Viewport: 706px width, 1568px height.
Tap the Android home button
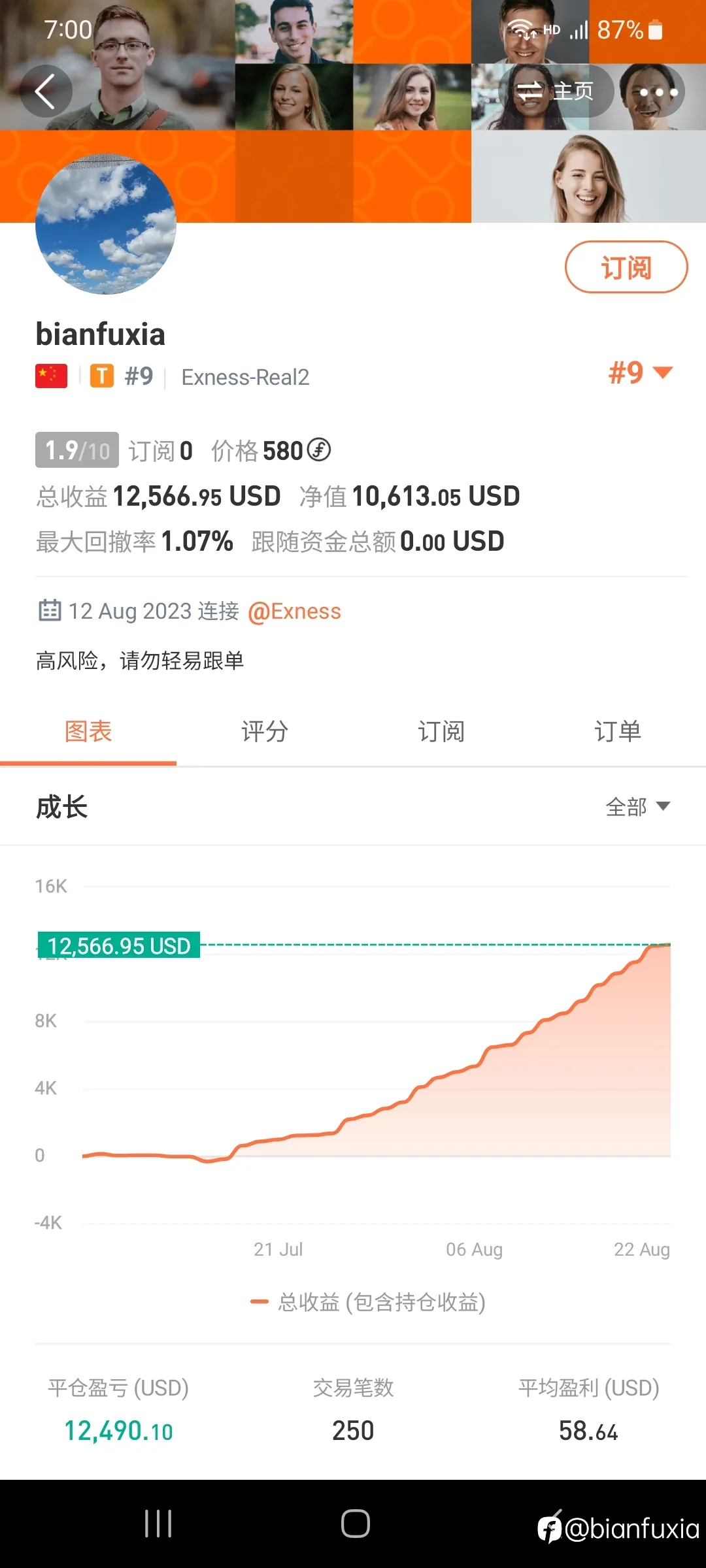(355, 1524)
